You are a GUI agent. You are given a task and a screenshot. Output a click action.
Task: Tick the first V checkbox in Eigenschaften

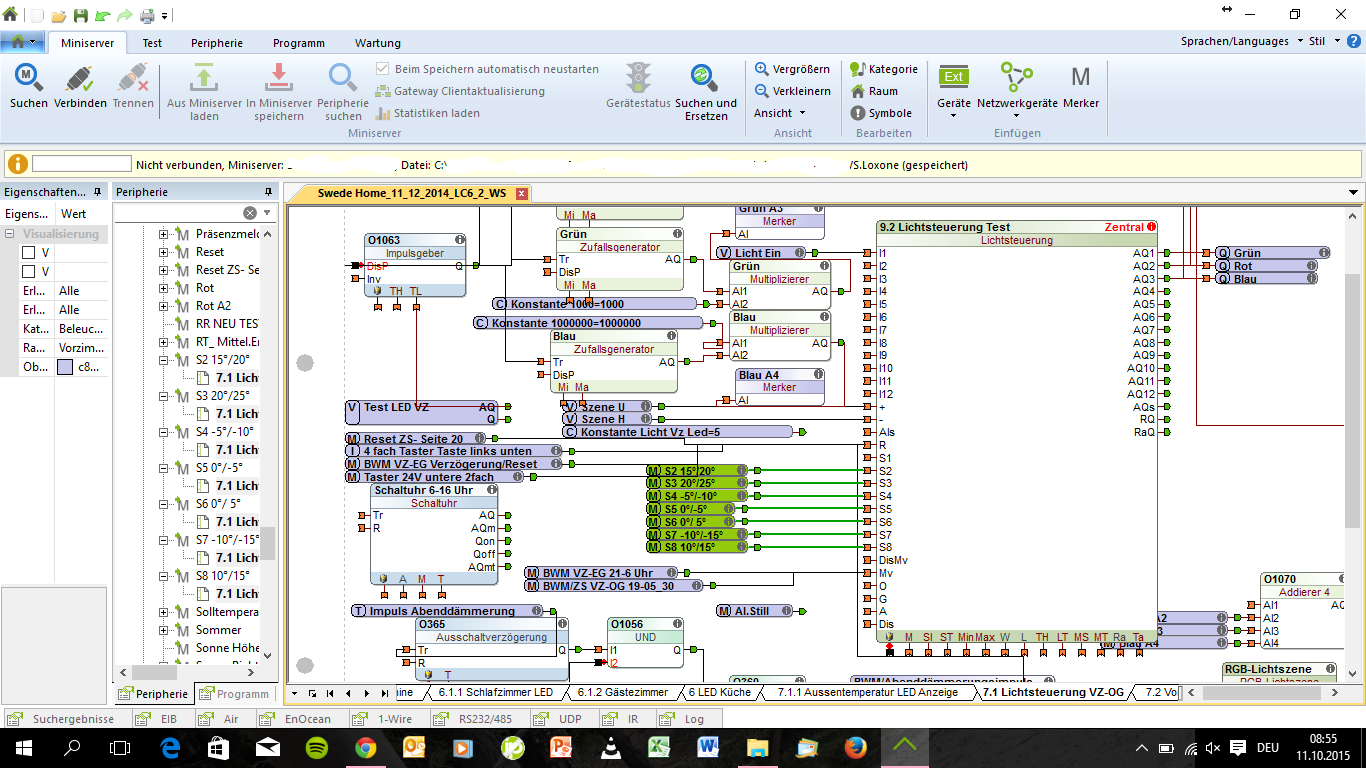coord(28,253)
